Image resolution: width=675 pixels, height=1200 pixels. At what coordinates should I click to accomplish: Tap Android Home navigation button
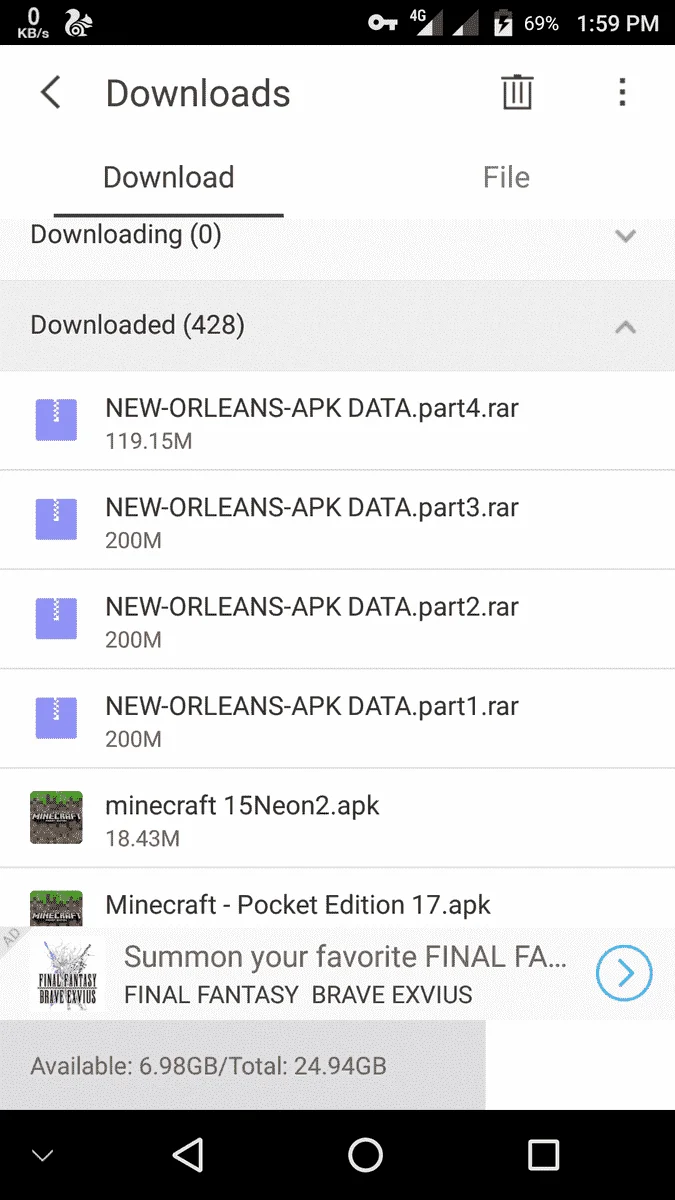coord(365,1155)
